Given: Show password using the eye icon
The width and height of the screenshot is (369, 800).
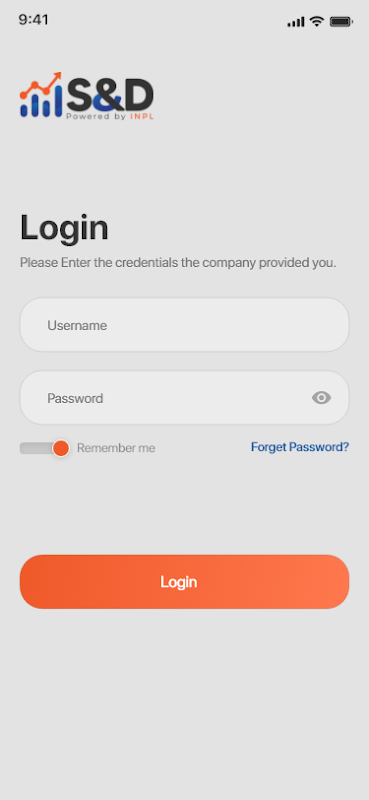Looking at the screenshot, I should pyautogui.click(x=322, y=397).
